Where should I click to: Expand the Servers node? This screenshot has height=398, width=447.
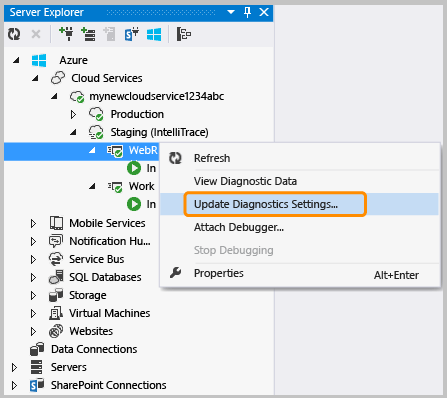(14, 367)
